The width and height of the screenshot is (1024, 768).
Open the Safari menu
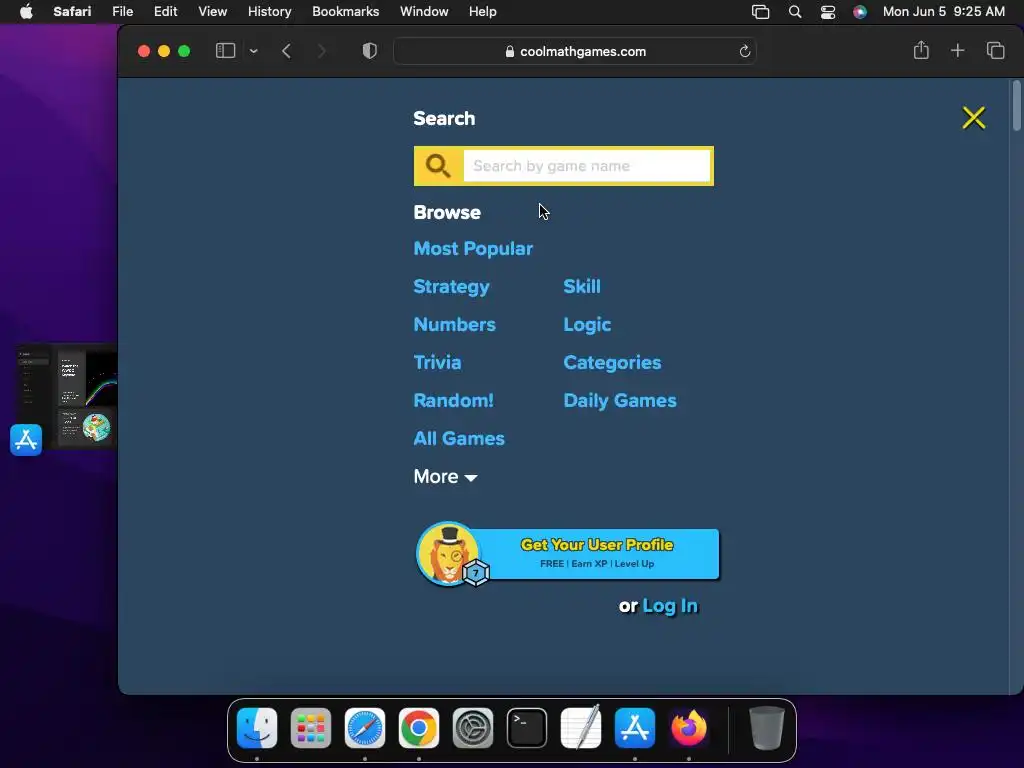pos(72,12)
